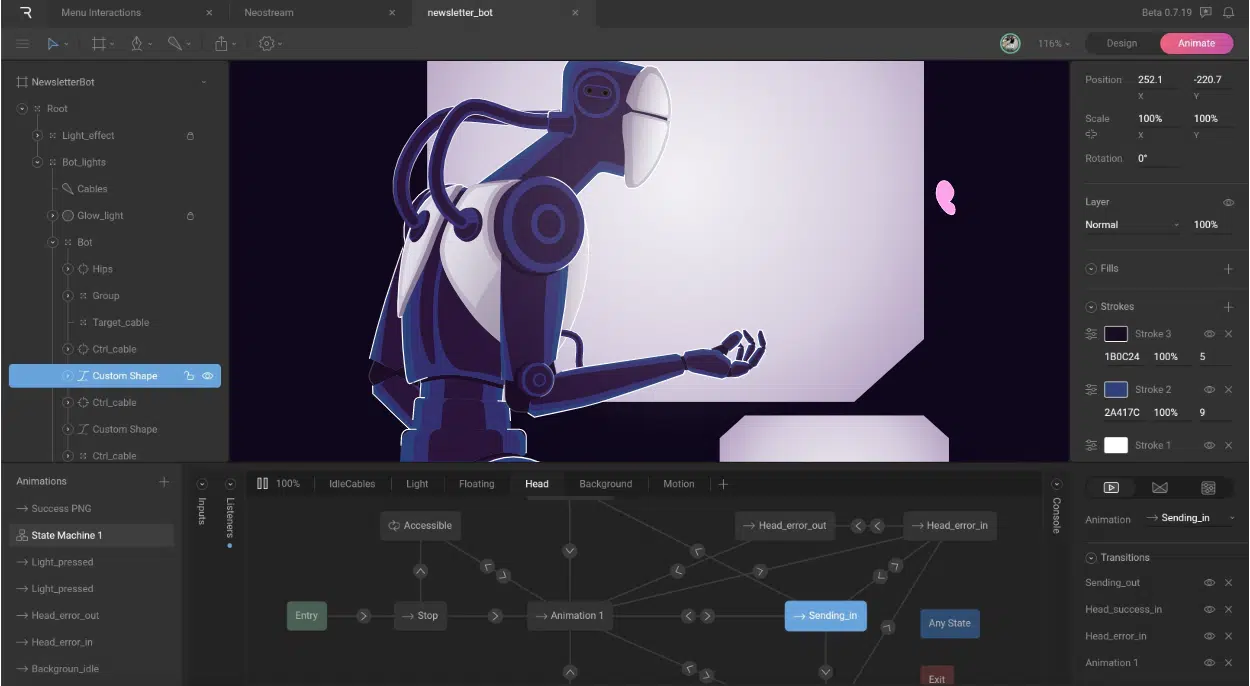
Task: Click the Any State node
Action: point(949,623)
